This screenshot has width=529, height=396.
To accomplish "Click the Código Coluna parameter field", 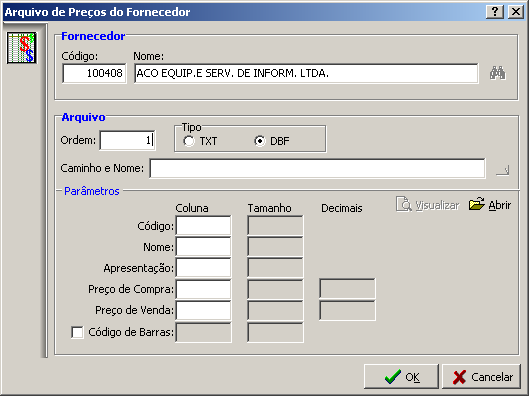I will 203,226.
